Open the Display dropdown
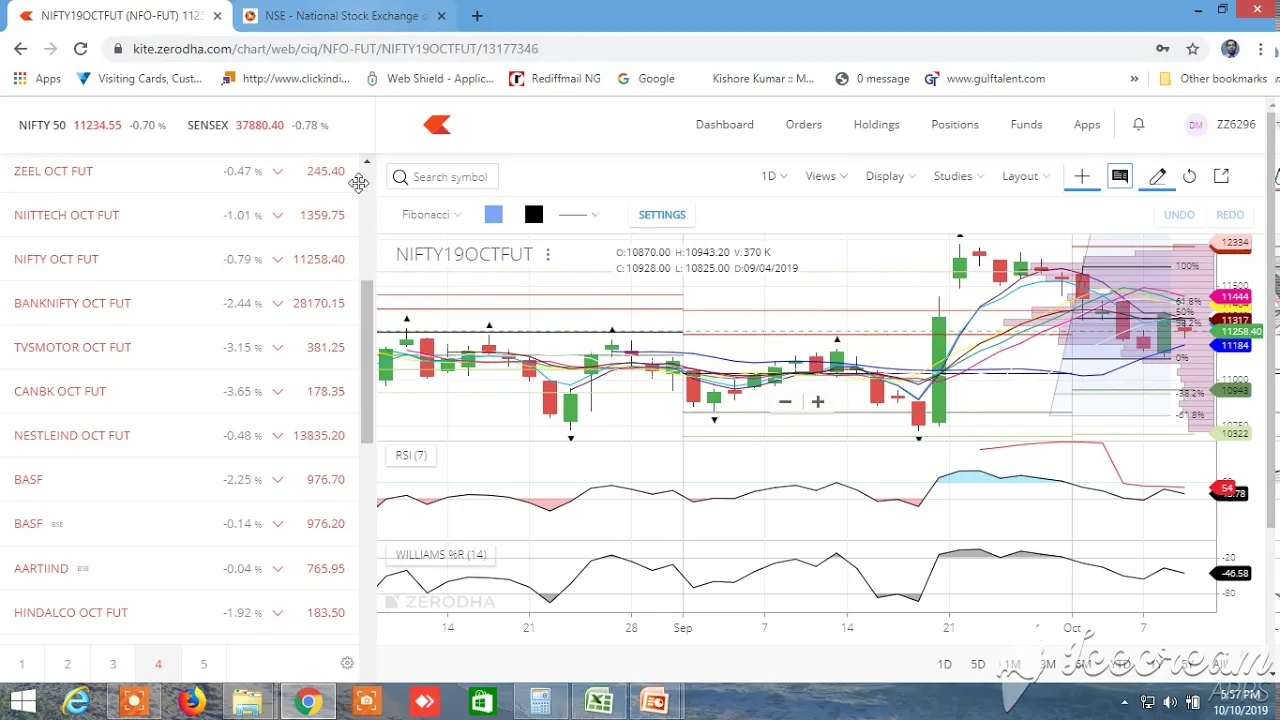The image size is (1280, 720). (890, 176)
